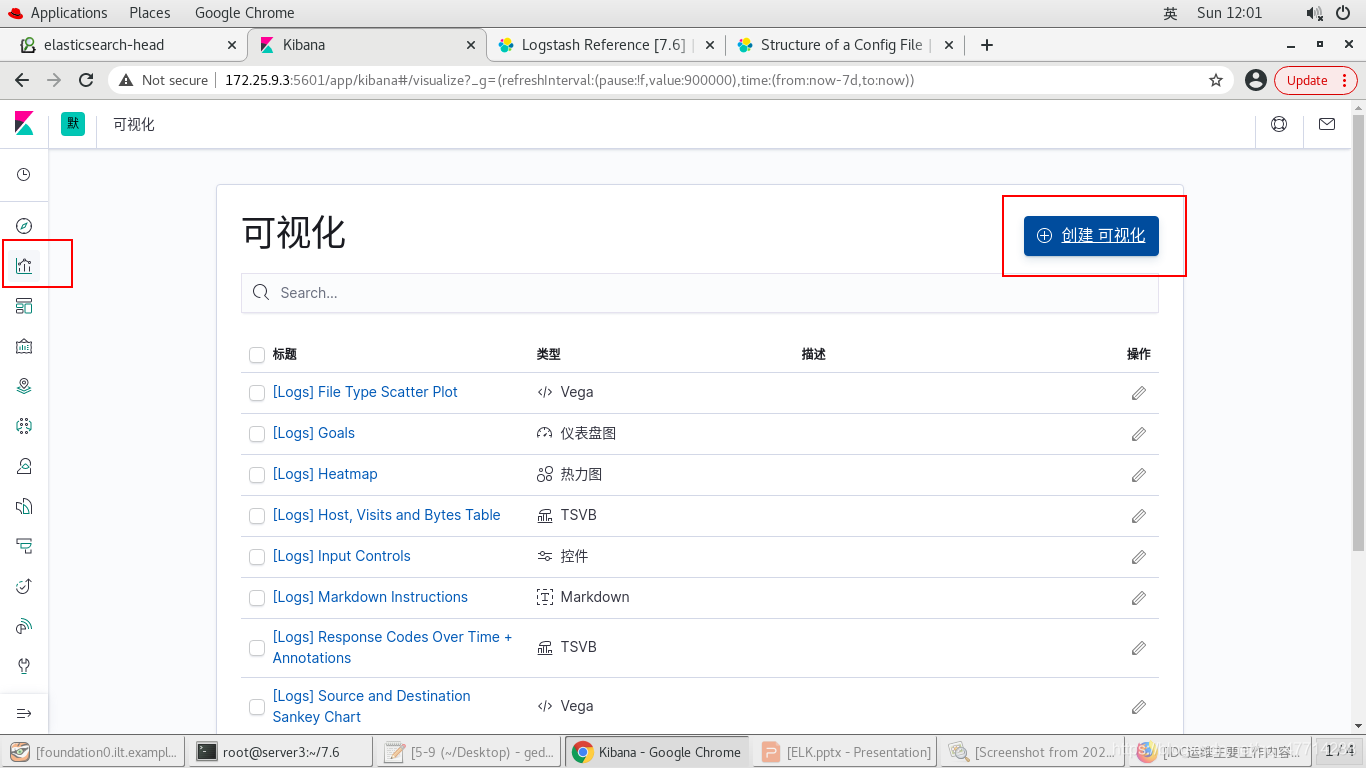This screenshot has width=1366, height=768.
Task: Open Uptime icon in sidebar
Action: (24, 586)
